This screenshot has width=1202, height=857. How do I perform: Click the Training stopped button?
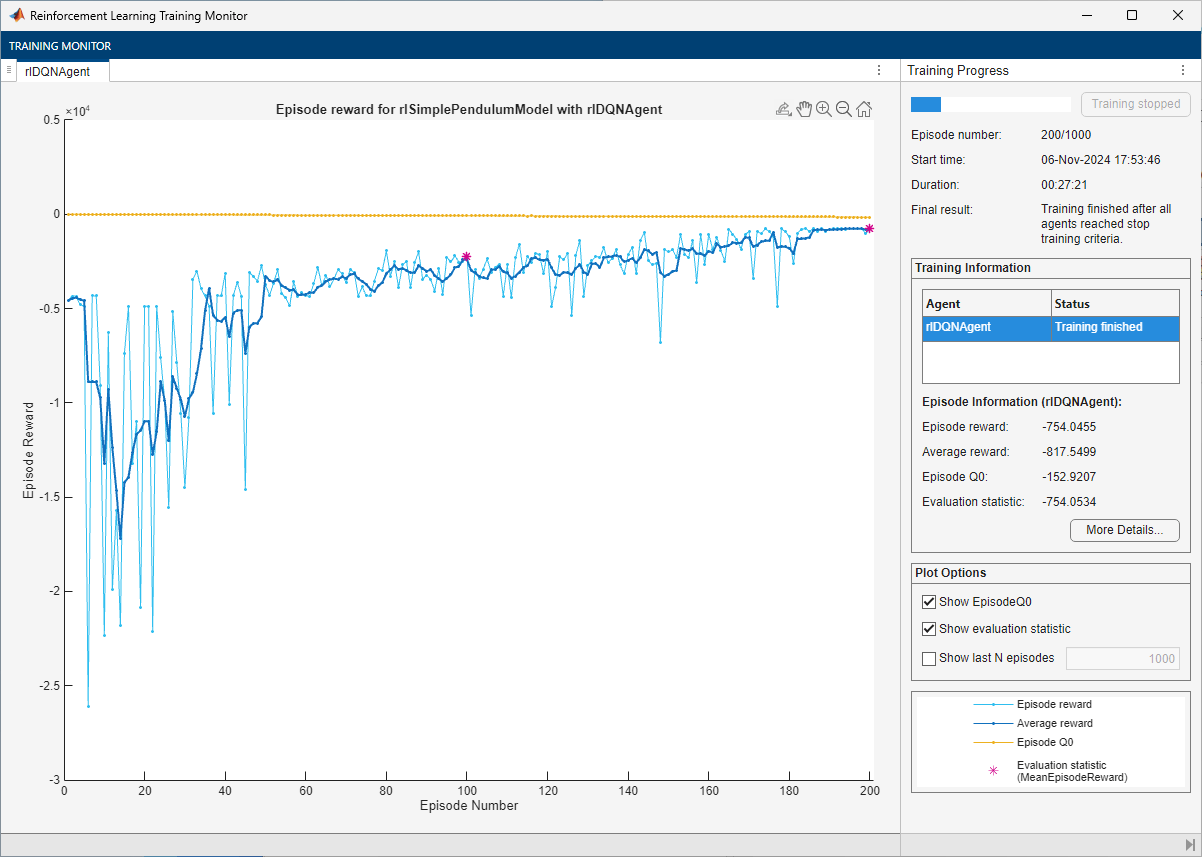[1135, 104]
